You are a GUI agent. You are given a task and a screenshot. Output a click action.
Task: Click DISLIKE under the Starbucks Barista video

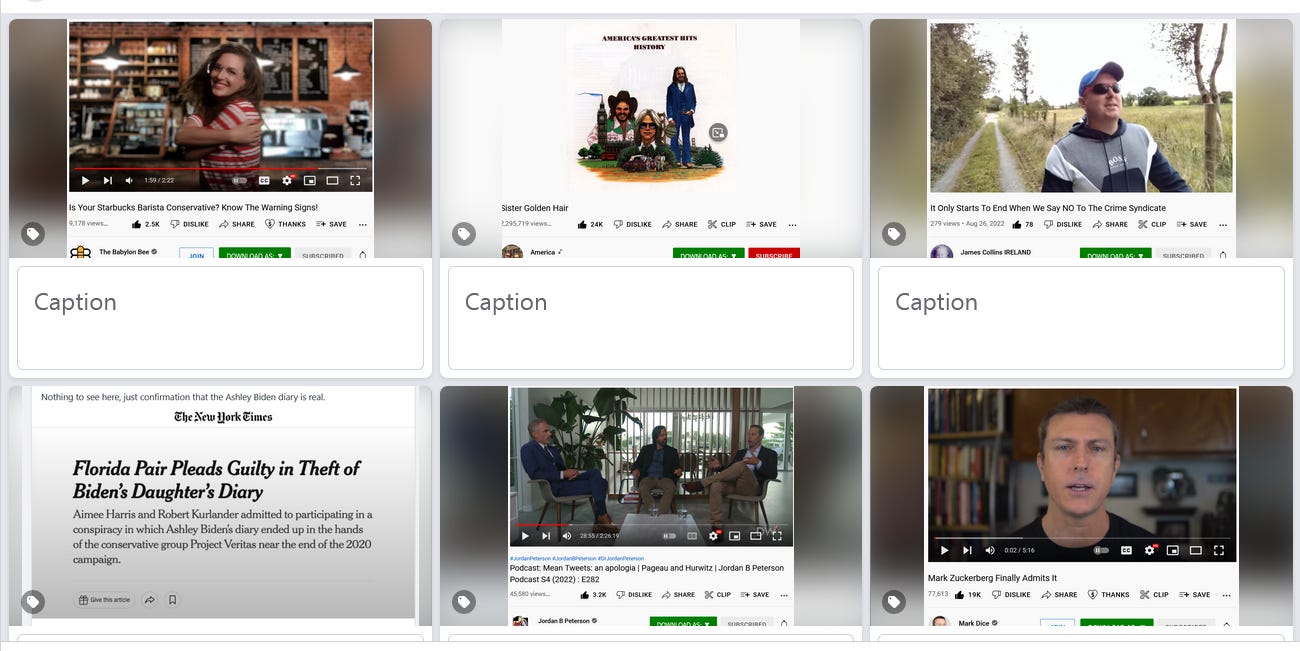189,224
